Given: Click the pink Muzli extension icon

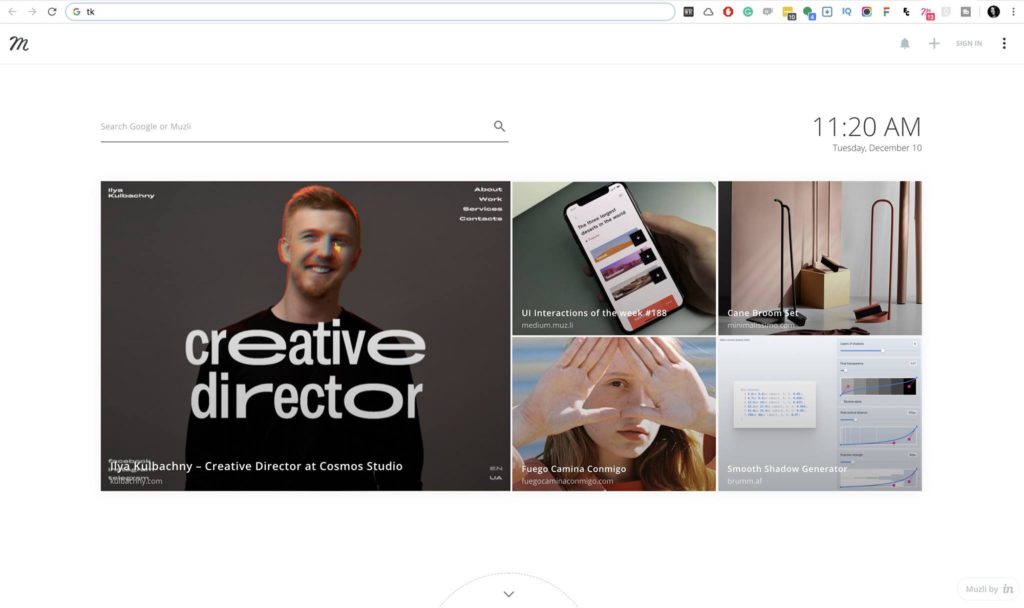Looking at the screenshot, I should click(927, 12).
